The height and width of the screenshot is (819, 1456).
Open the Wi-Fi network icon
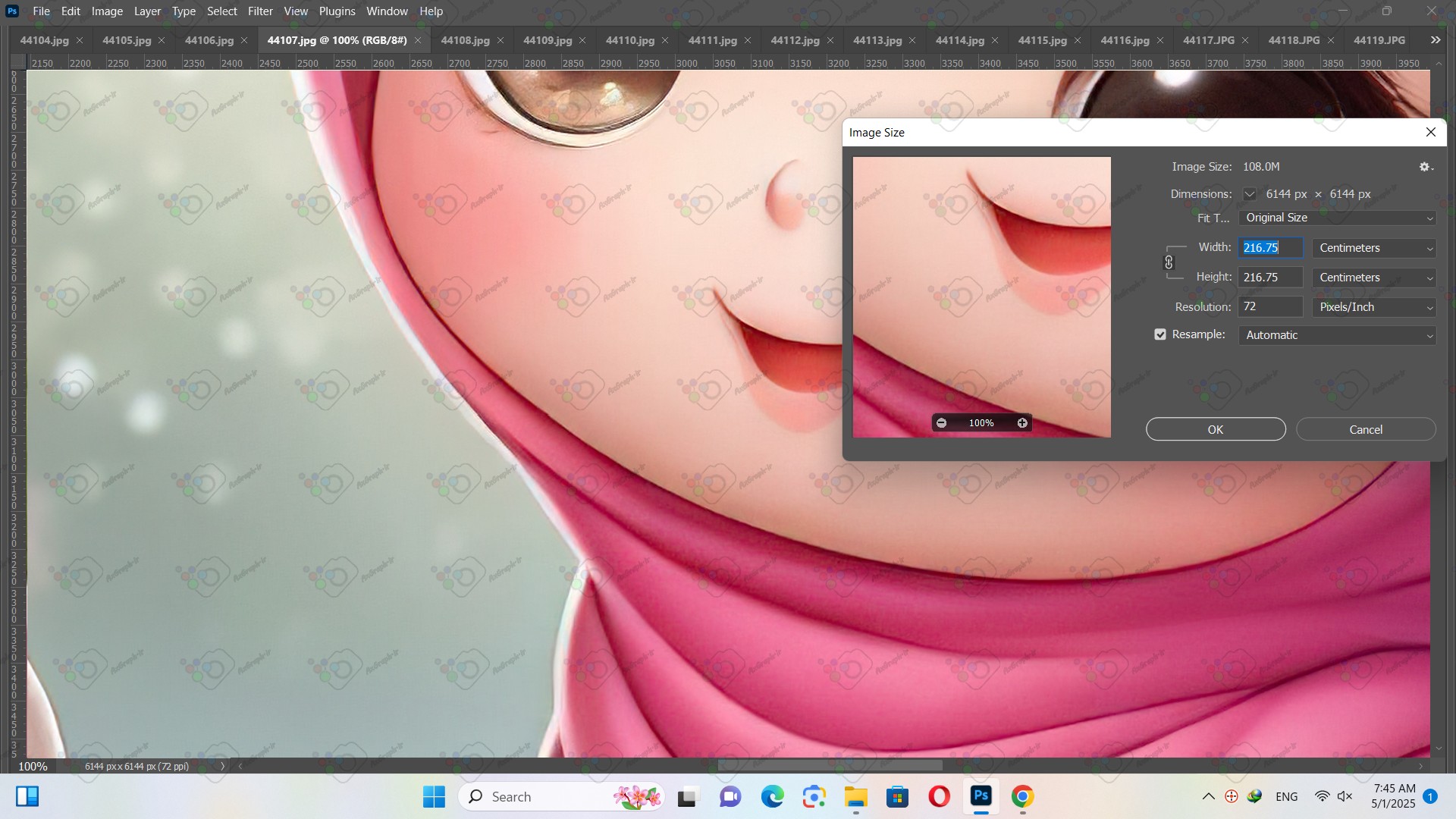(x=1323, y=796)
